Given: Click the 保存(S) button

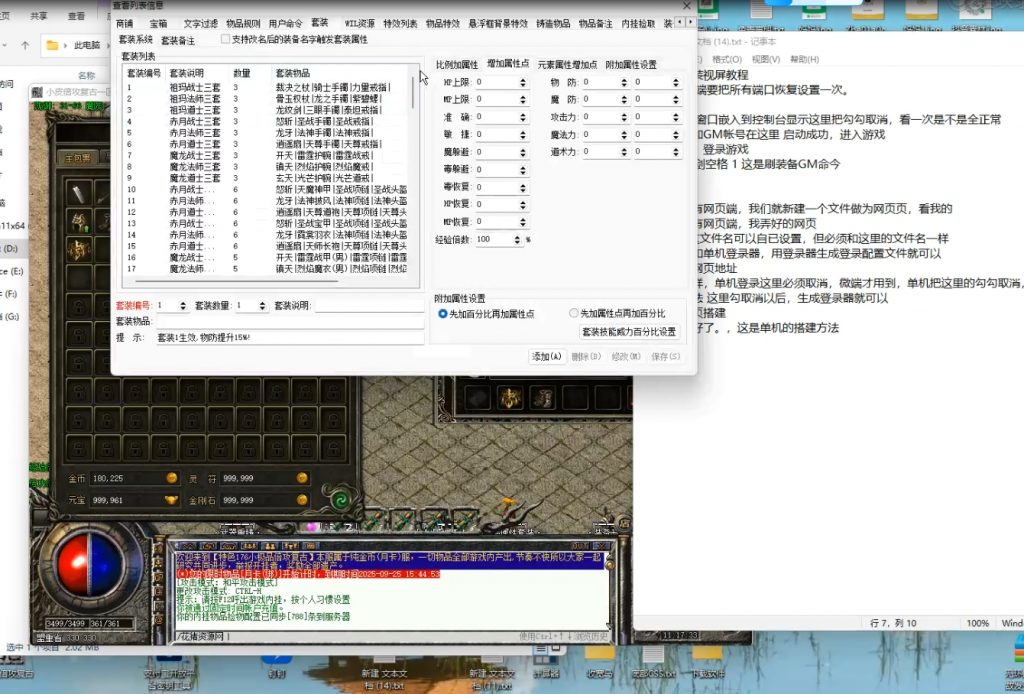Looking at the screenshot, I should (665, 356).
